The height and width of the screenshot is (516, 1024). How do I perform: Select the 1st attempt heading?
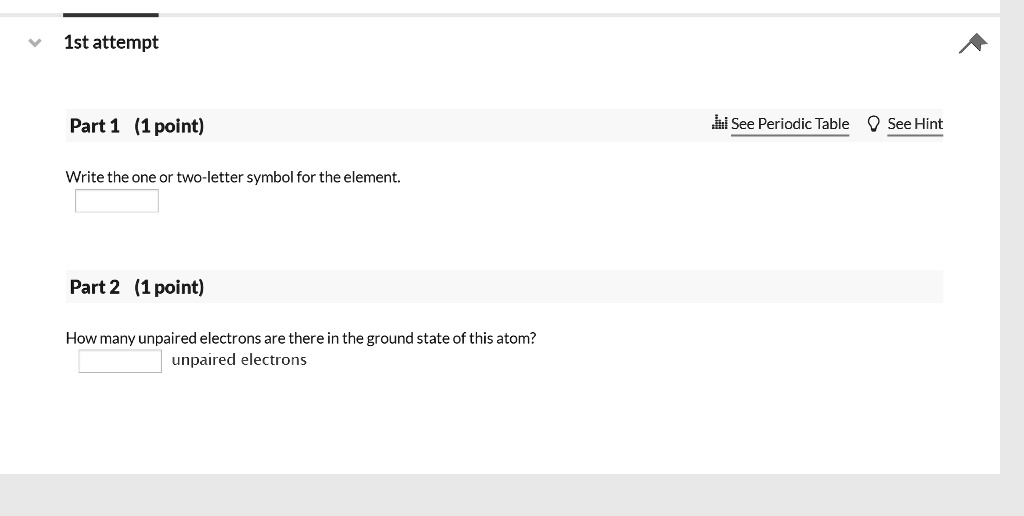point(111,42)
